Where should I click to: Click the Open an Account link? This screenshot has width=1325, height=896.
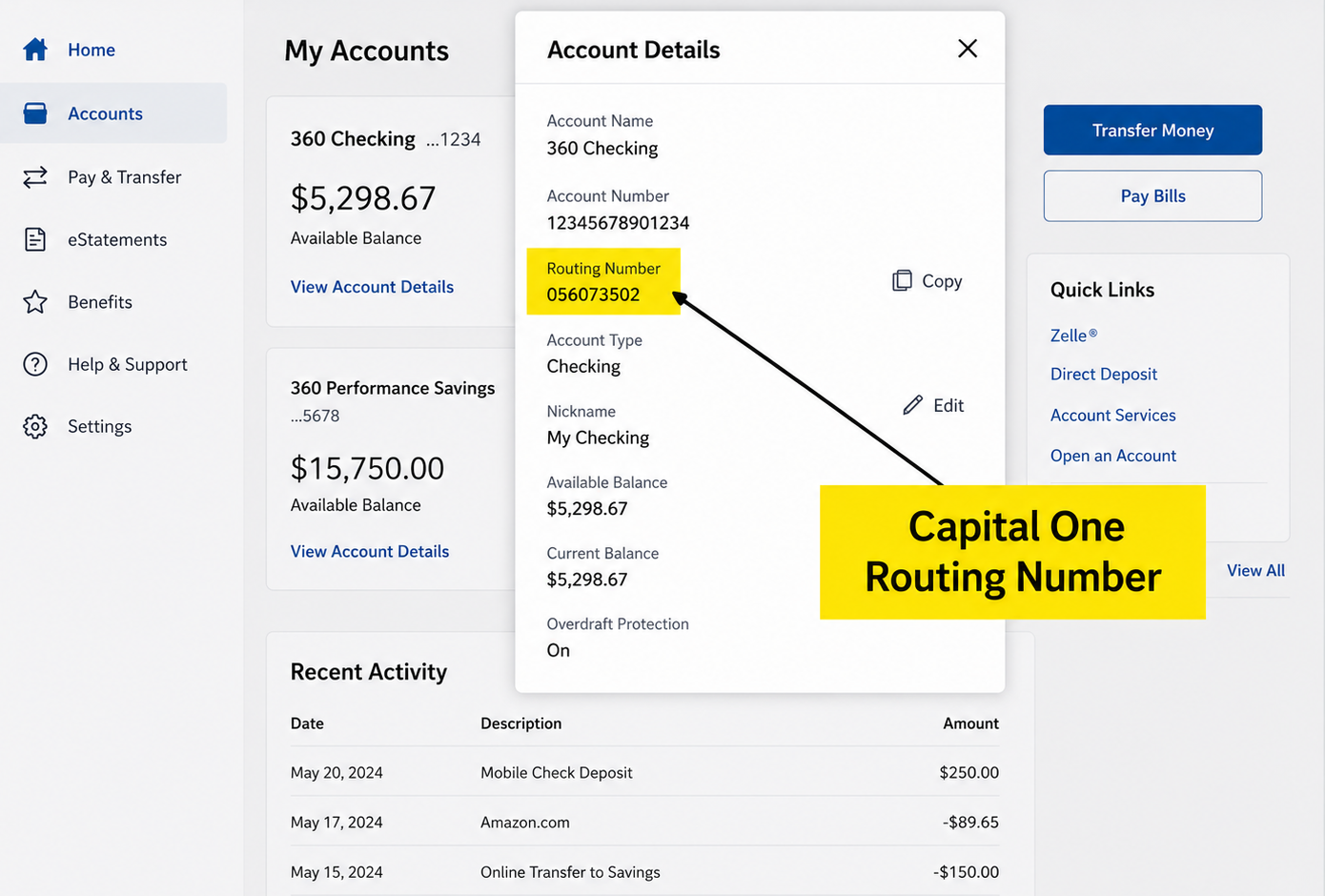1113,456
